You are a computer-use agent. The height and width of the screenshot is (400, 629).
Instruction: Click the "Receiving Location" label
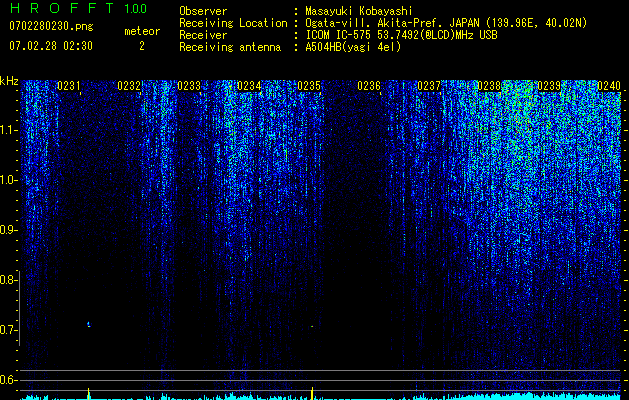click(x=233, y=24)
